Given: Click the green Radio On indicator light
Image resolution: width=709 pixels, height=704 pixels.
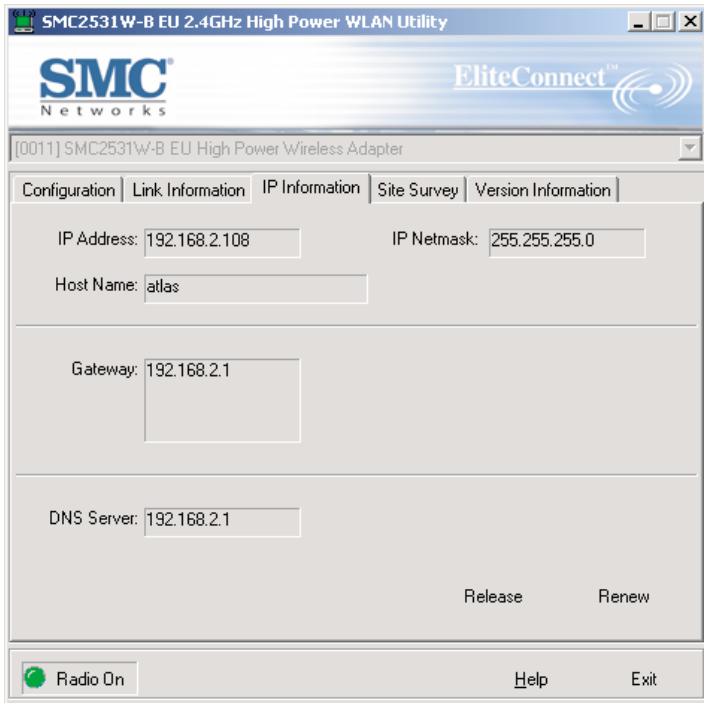Looking at the screenshot, I should click(34, 678).
